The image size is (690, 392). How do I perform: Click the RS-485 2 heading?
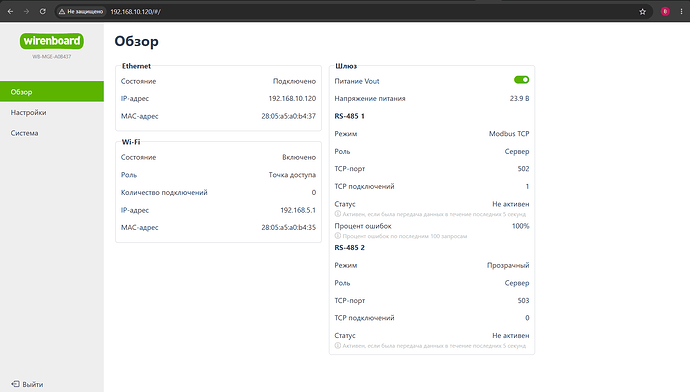349,248
